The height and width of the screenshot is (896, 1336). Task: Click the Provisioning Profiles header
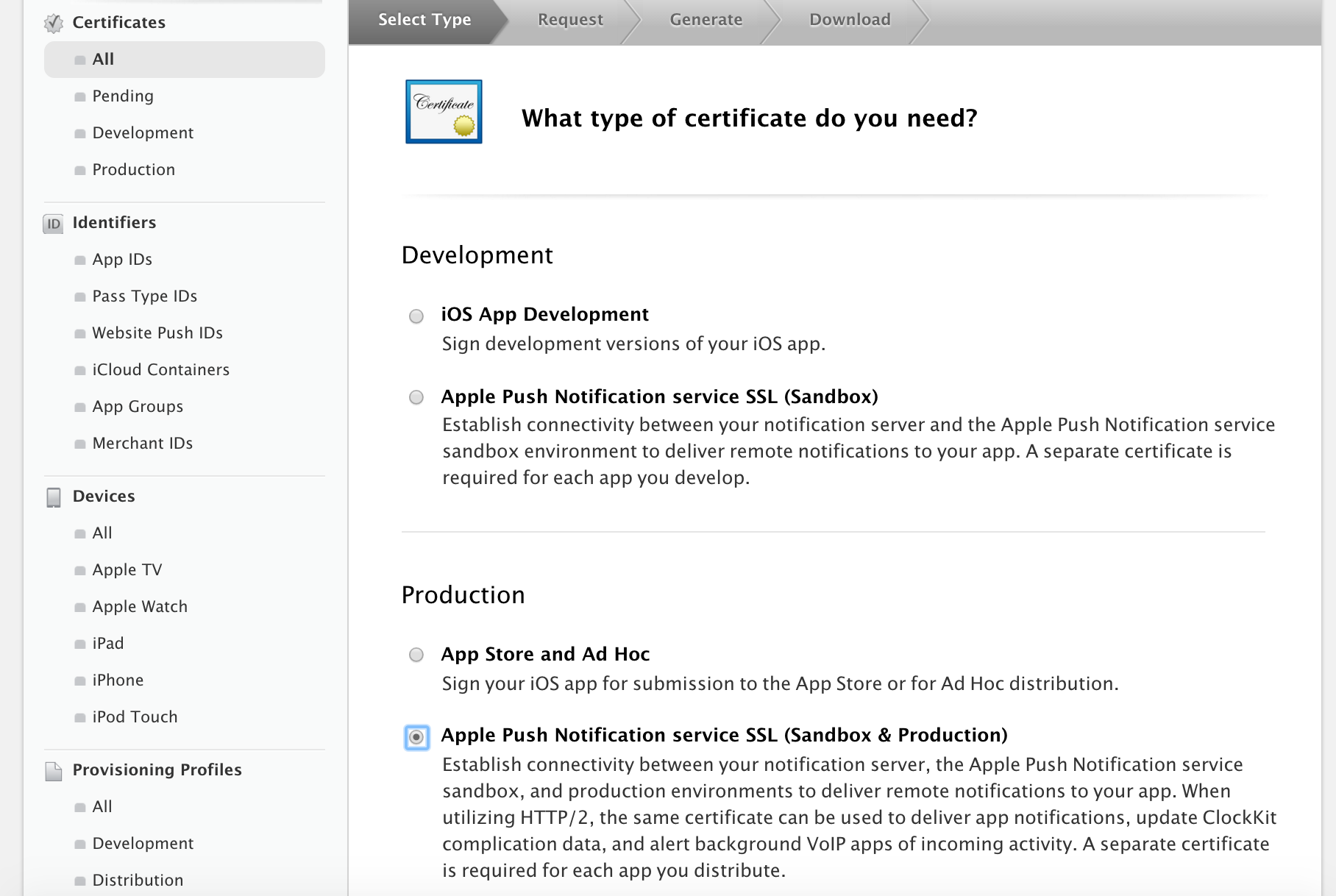pos(157,770)
